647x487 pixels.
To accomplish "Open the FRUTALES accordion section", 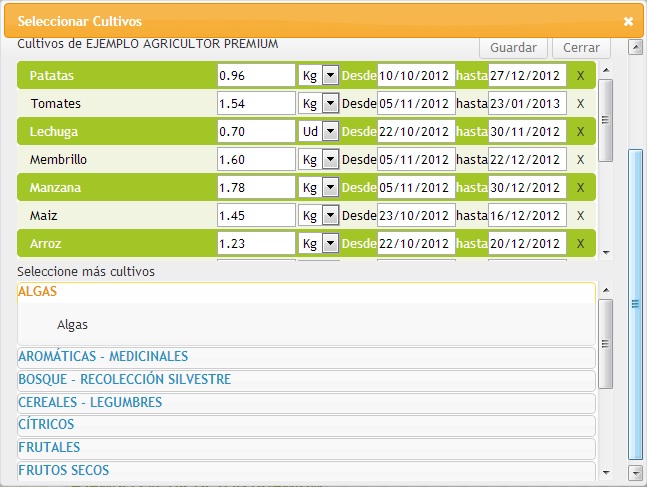I will point(49,447).
